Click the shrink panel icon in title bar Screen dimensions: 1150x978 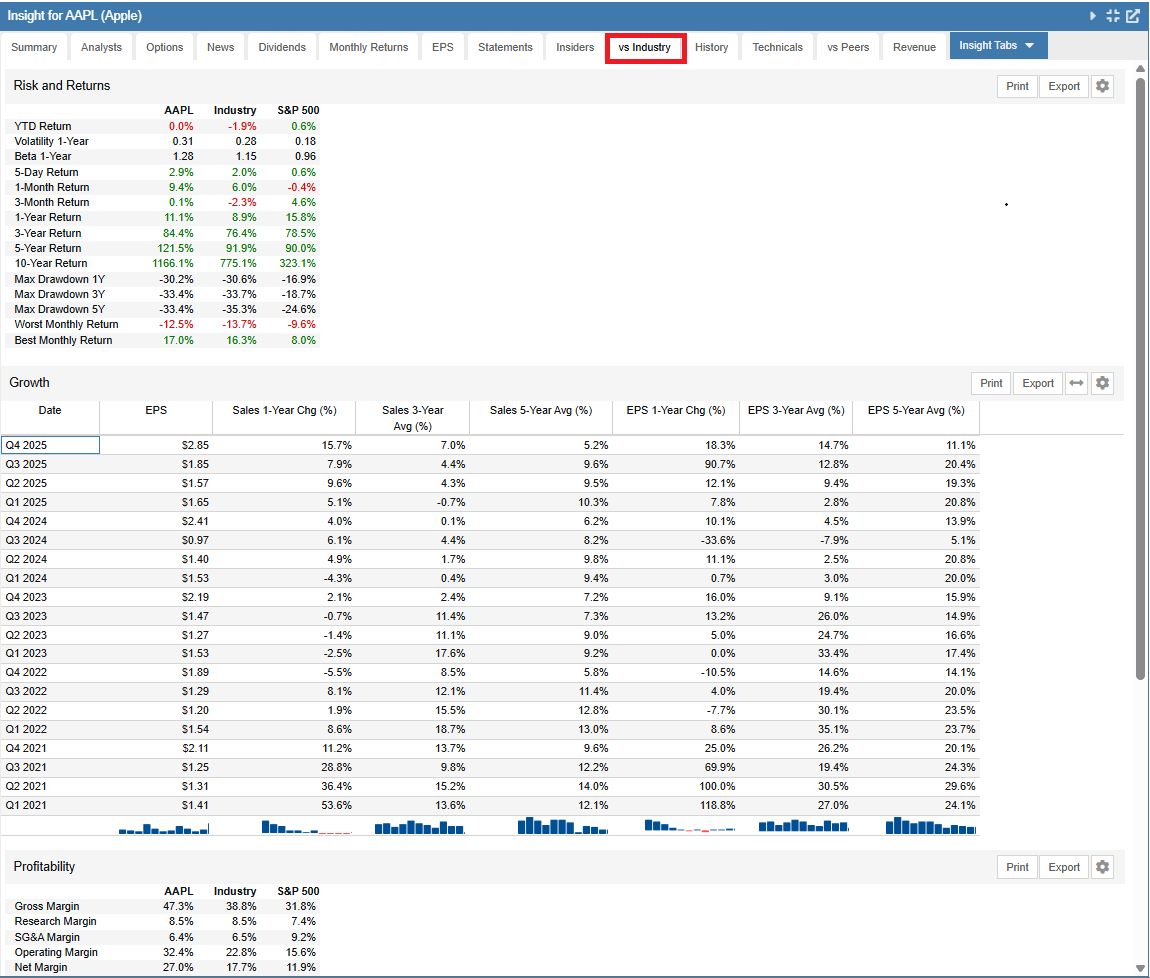click(1113, 15)
